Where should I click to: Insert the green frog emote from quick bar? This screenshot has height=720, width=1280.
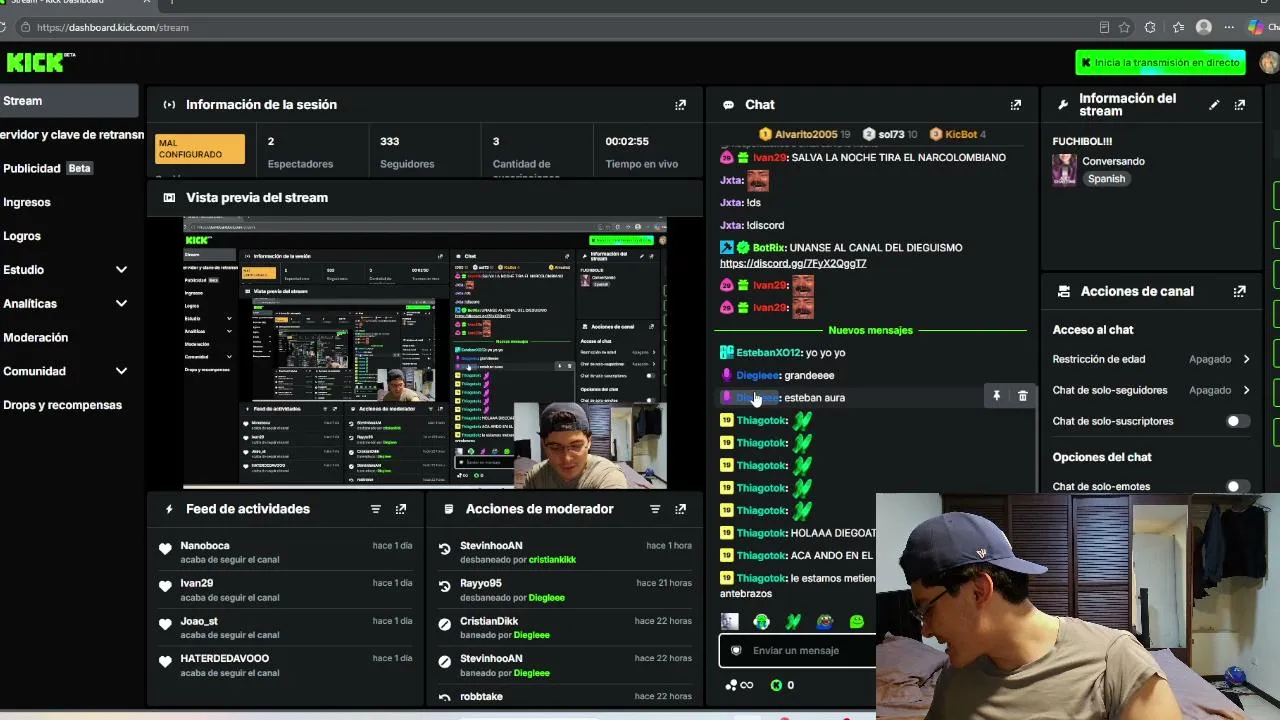coord(857,622)
